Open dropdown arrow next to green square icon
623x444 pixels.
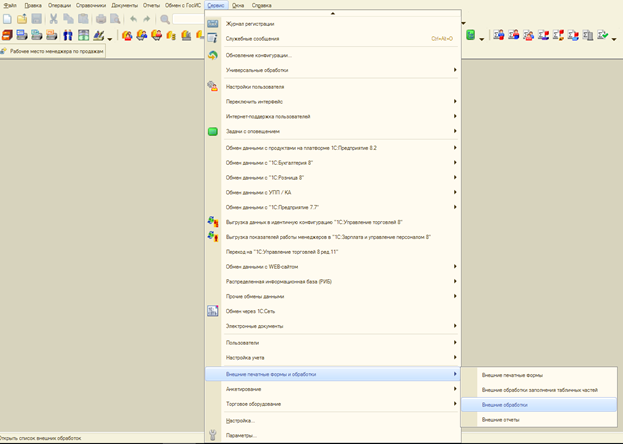tap(482, 39)
